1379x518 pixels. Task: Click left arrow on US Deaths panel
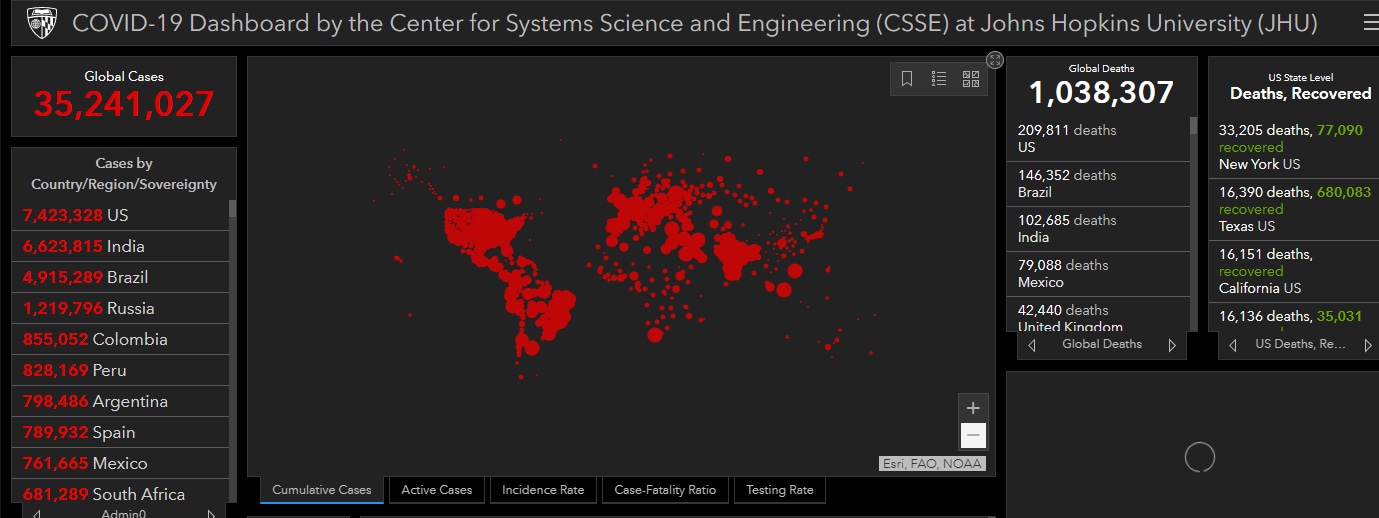coord(1233,345)
